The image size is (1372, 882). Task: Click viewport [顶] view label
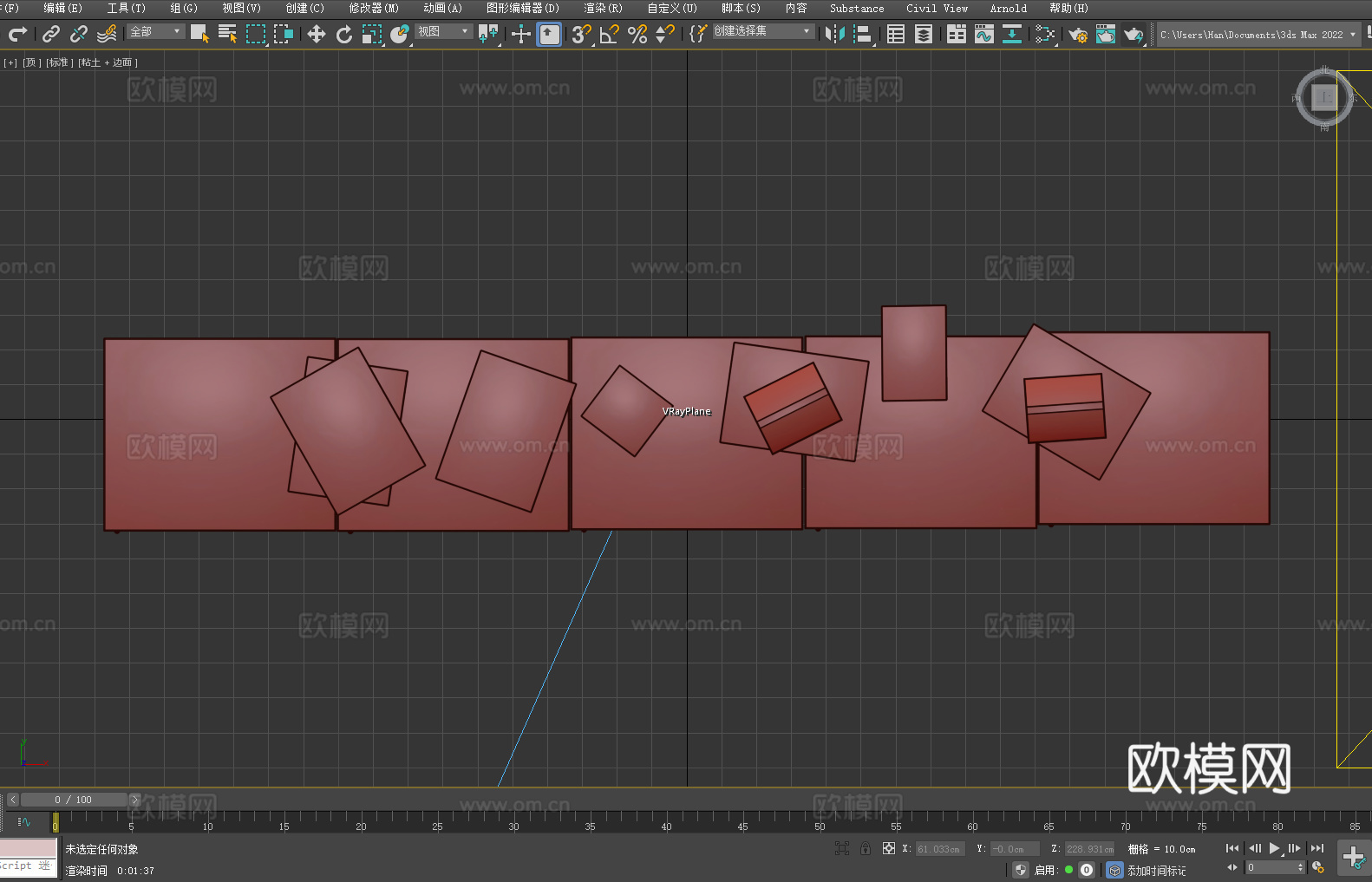coord(32,62)
